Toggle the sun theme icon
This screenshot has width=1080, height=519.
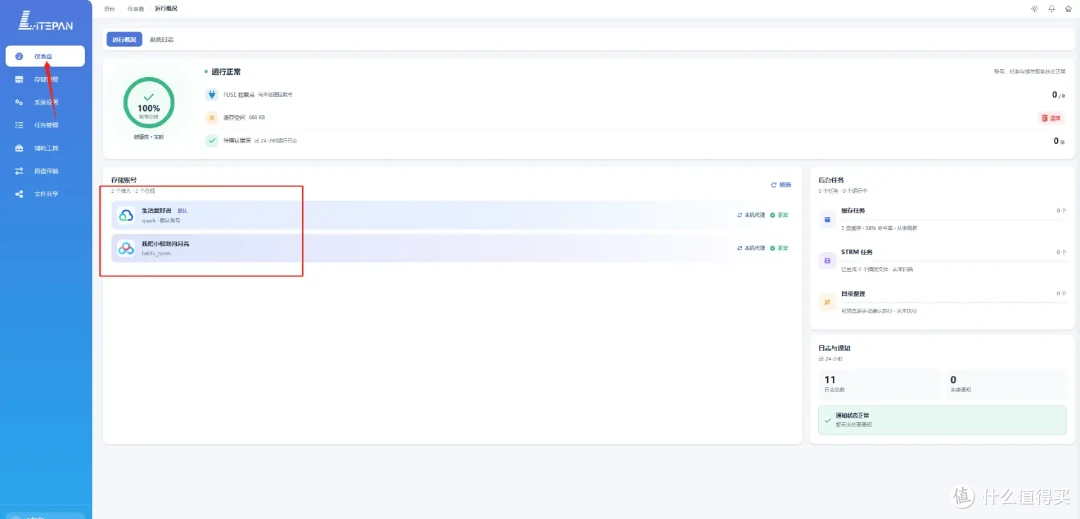(1034, 9)
